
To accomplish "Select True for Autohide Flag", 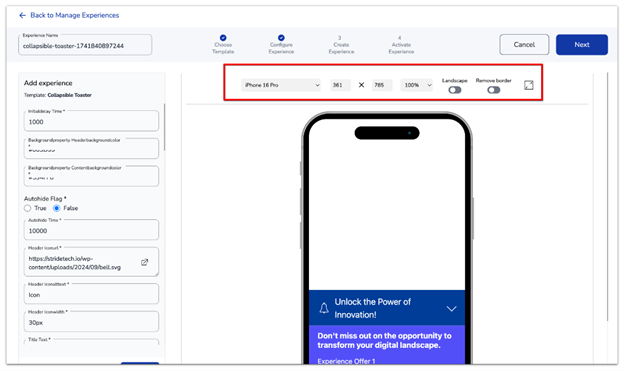I will click(x=27, y=208).
